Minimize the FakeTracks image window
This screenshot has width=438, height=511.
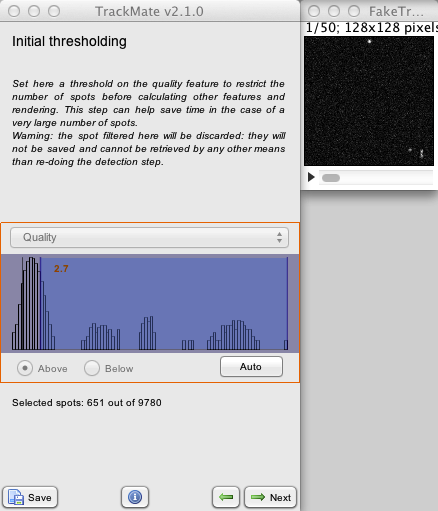[x=334, y=11]
